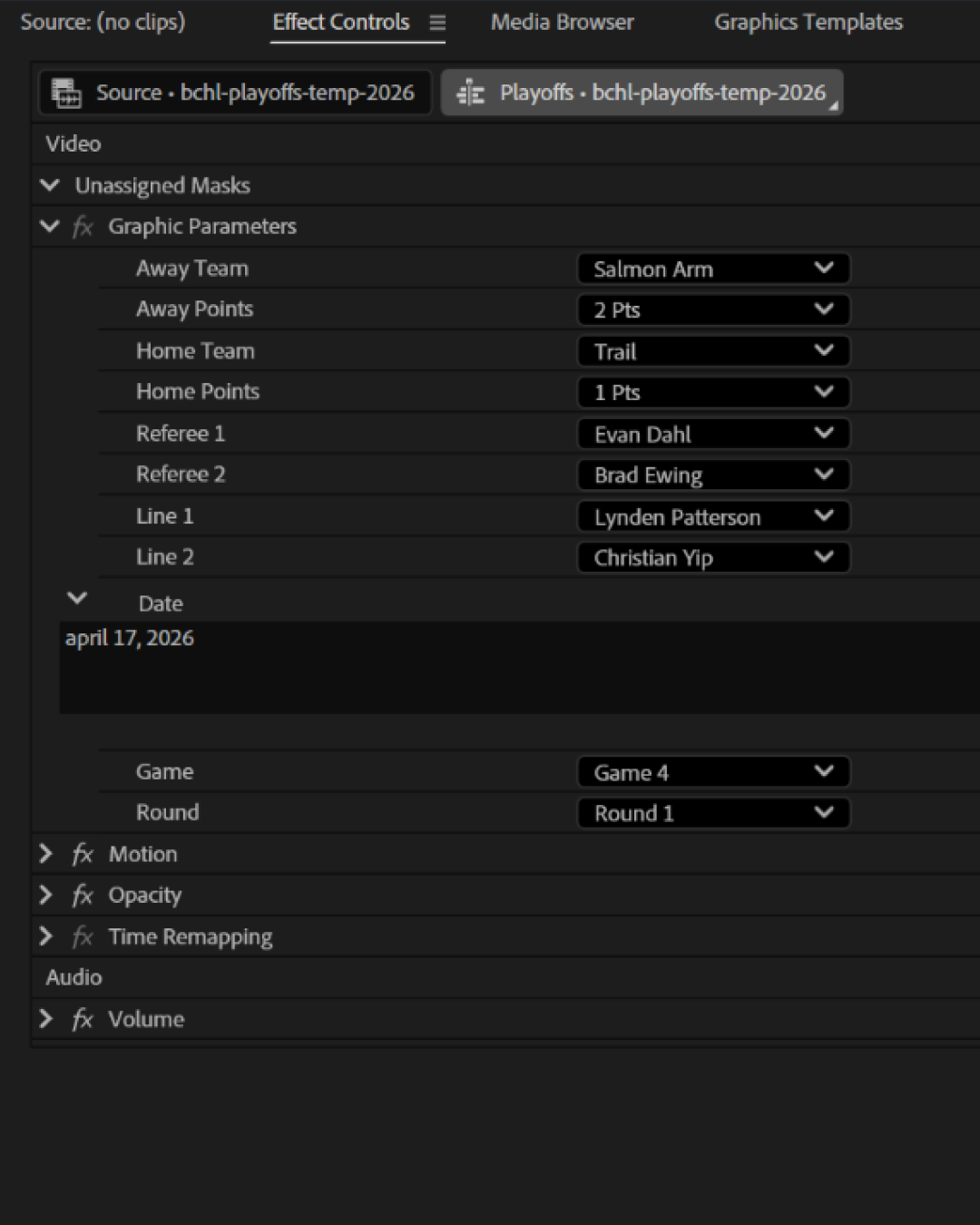
Task: Click the clip icon on the Source tab
Action: tap(64, 92)
